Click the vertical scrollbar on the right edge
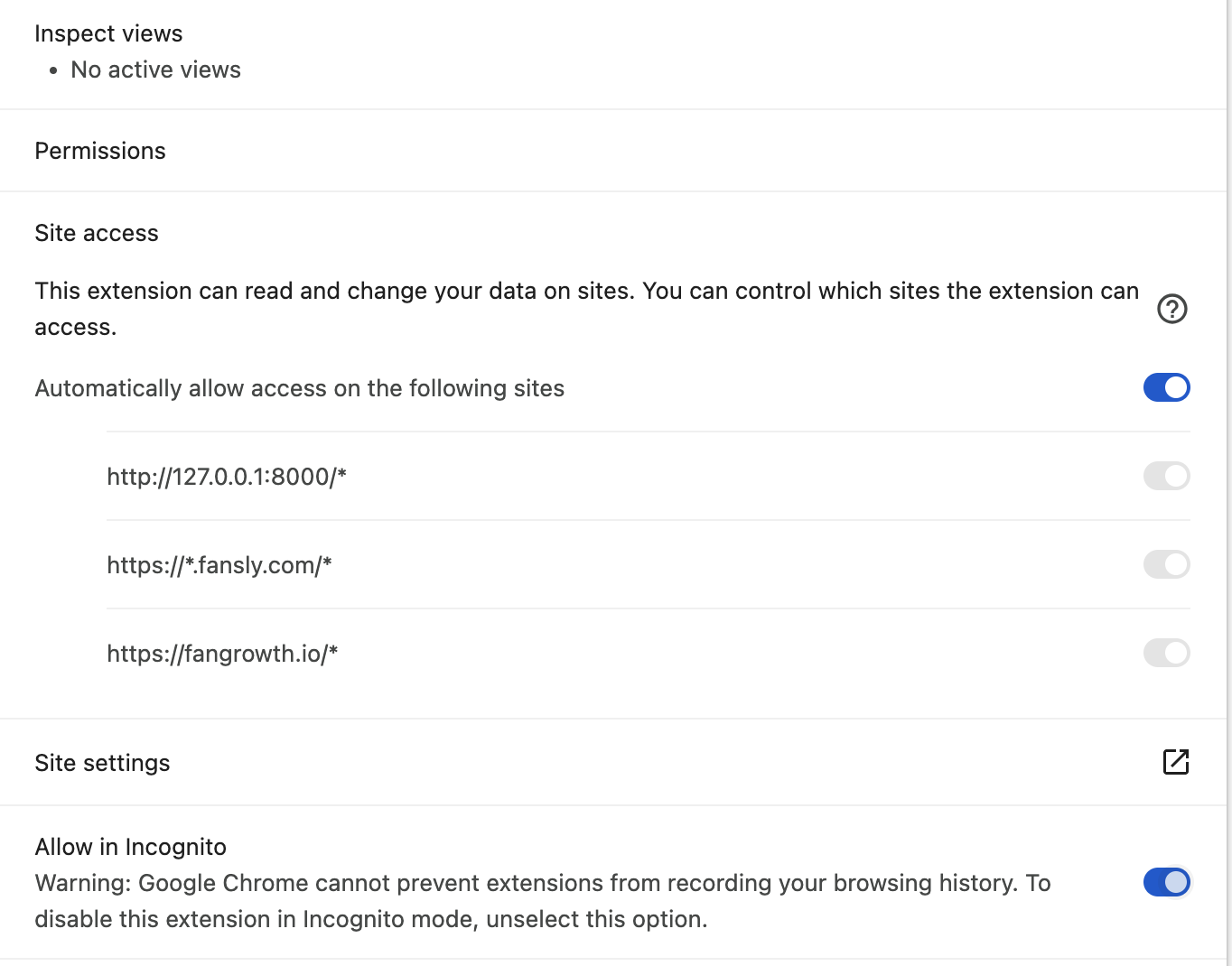 click(x=1228, y=451)
